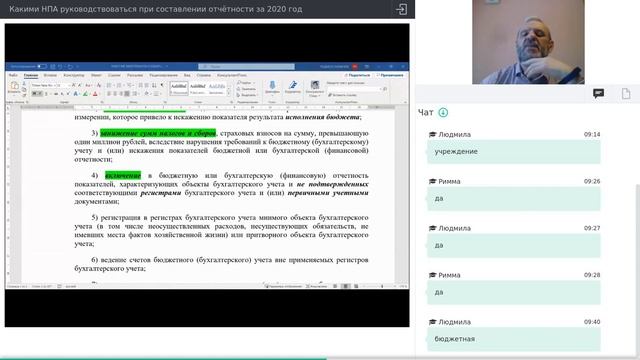Screen dimensions: 640x360
Task: Click the ConsultantPlus icon in the ribbon
Action: (x=315, y=85)
